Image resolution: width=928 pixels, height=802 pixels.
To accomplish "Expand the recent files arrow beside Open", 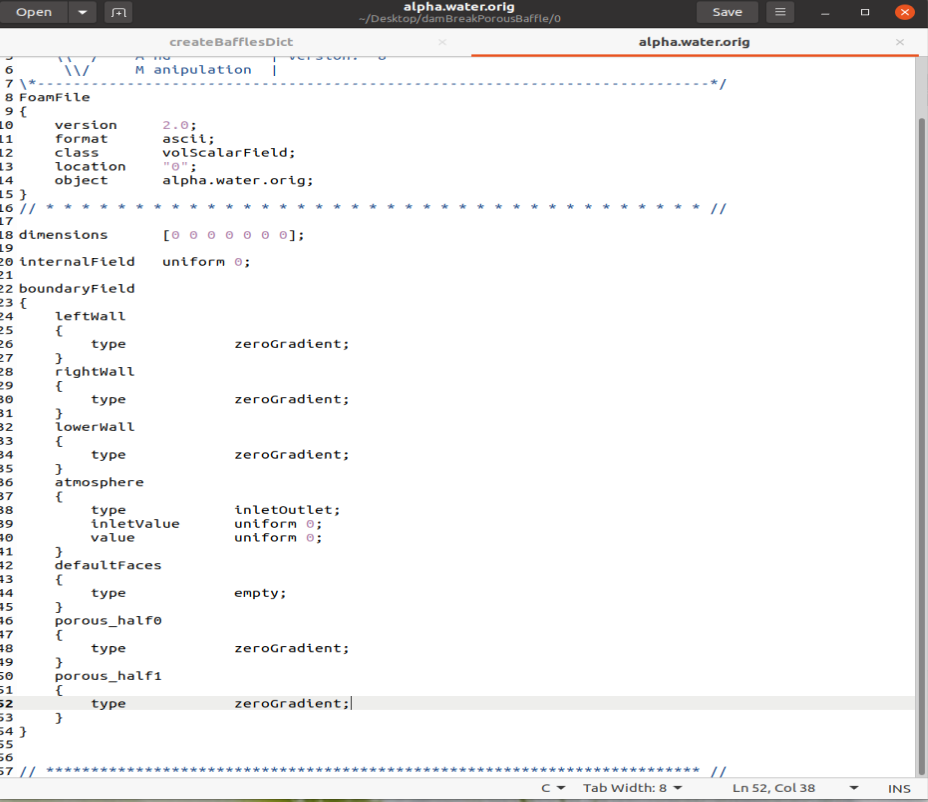I will (82, 12).
